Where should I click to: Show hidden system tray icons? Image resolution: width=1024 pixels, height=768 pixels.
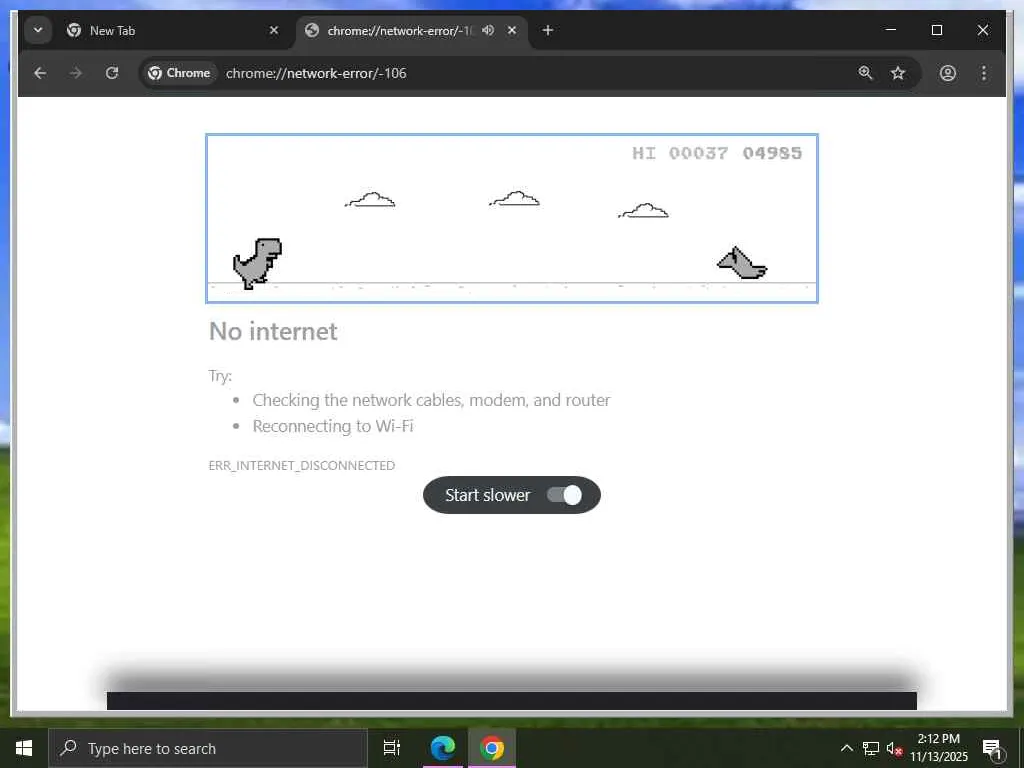[x=846, y=748]
